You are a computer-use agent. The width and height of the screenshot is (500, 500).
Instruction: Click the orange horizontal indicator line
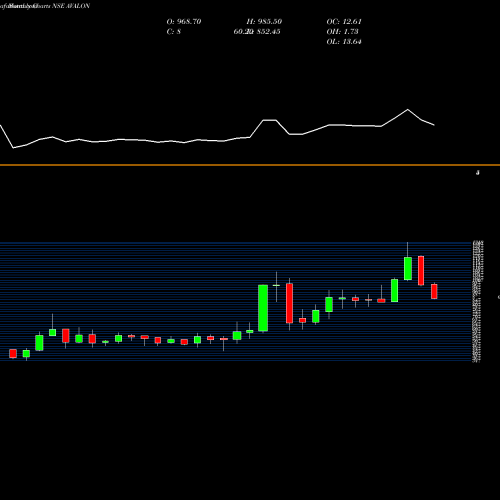(x=250, y=165)
